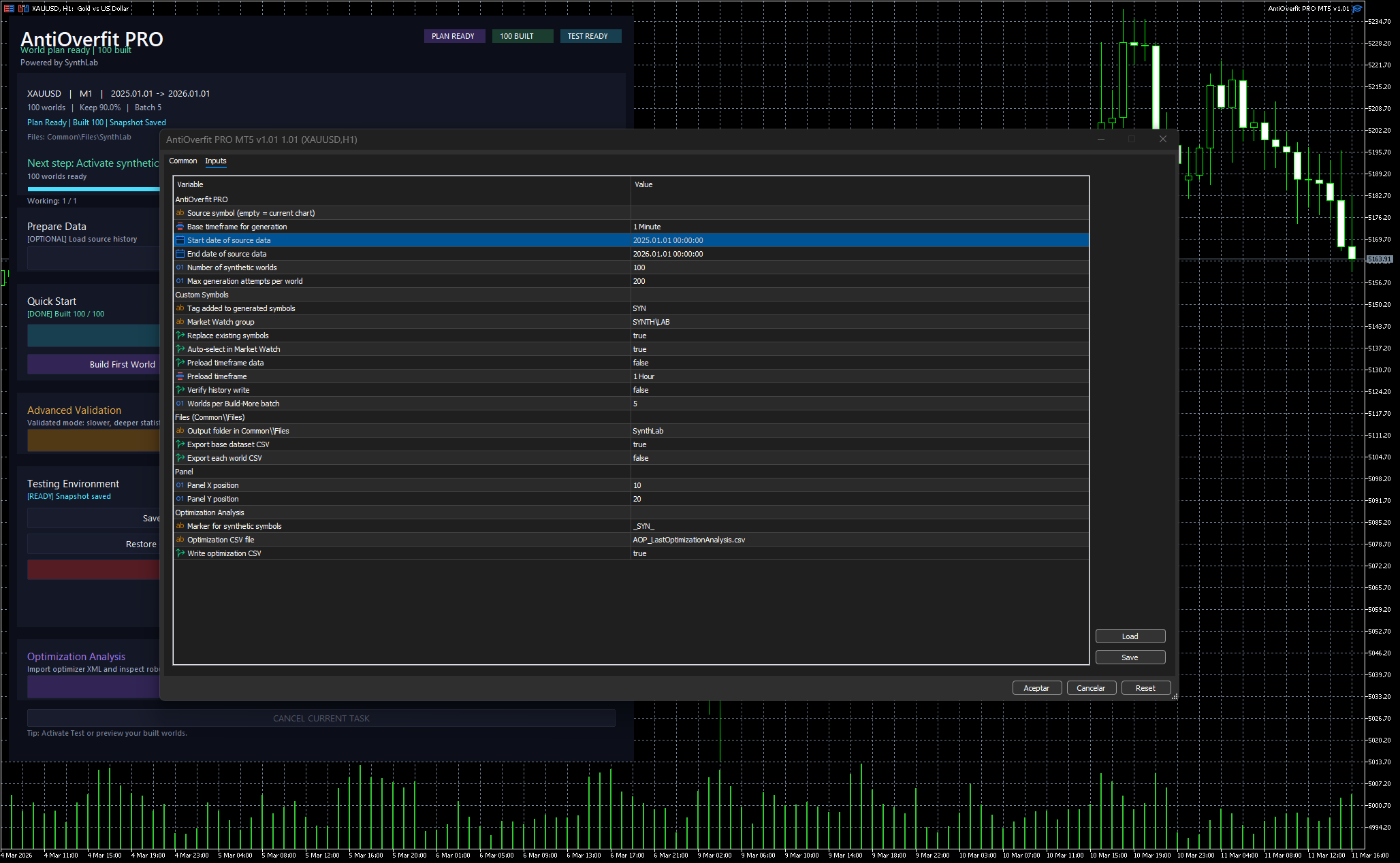Image resolution: width=1400 pixels, height=863 pixels.
Task: Click calendar icon beside End date of source data
Action: (180, 254)
